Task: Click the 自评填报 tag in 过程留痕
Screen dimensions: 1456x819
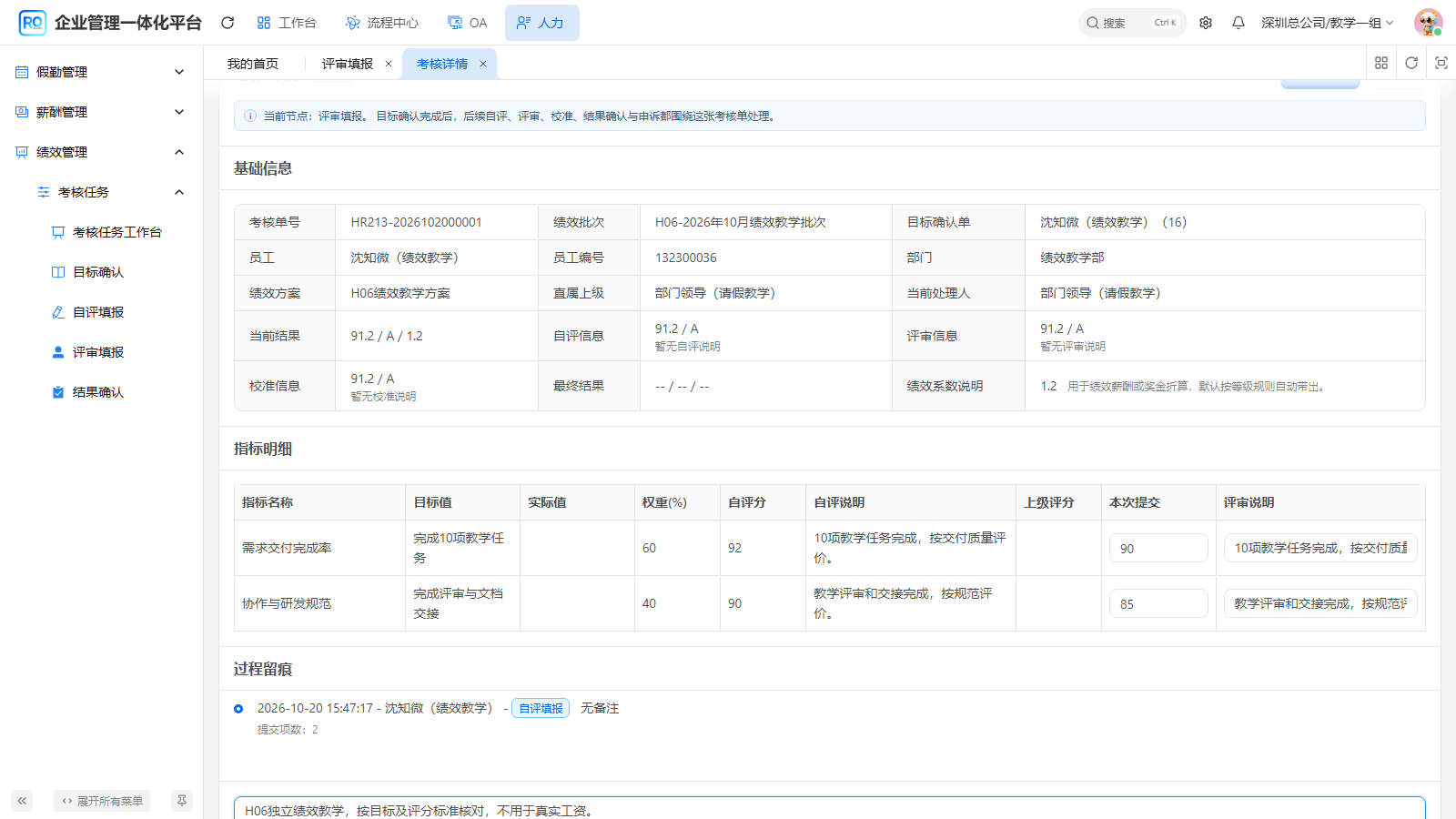Action: 541,708
